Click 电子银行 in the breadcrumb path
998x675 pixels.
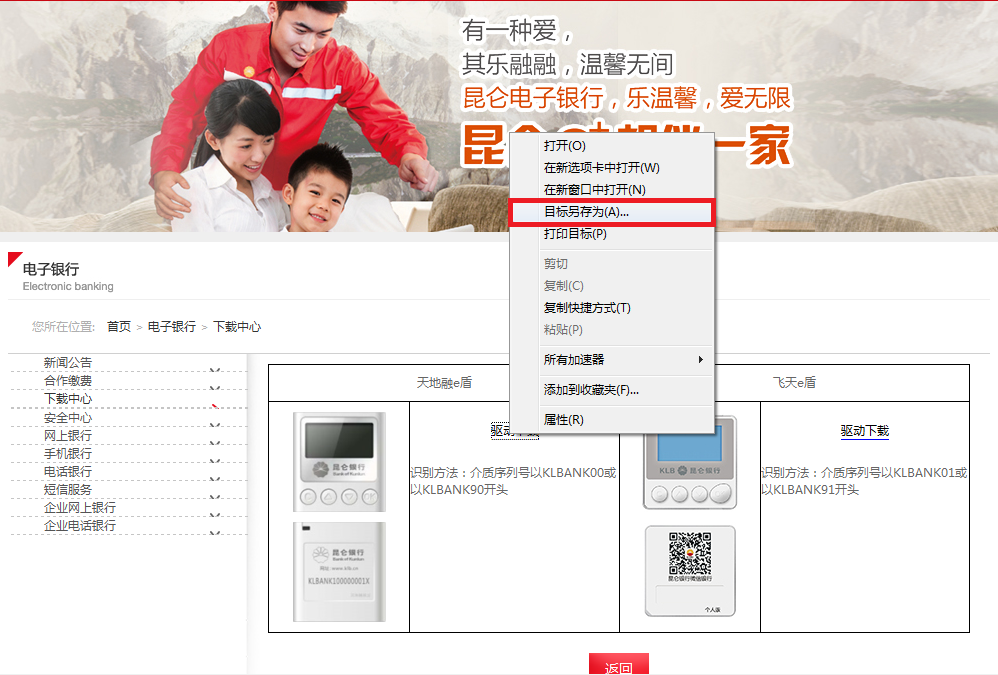point(172,327)
